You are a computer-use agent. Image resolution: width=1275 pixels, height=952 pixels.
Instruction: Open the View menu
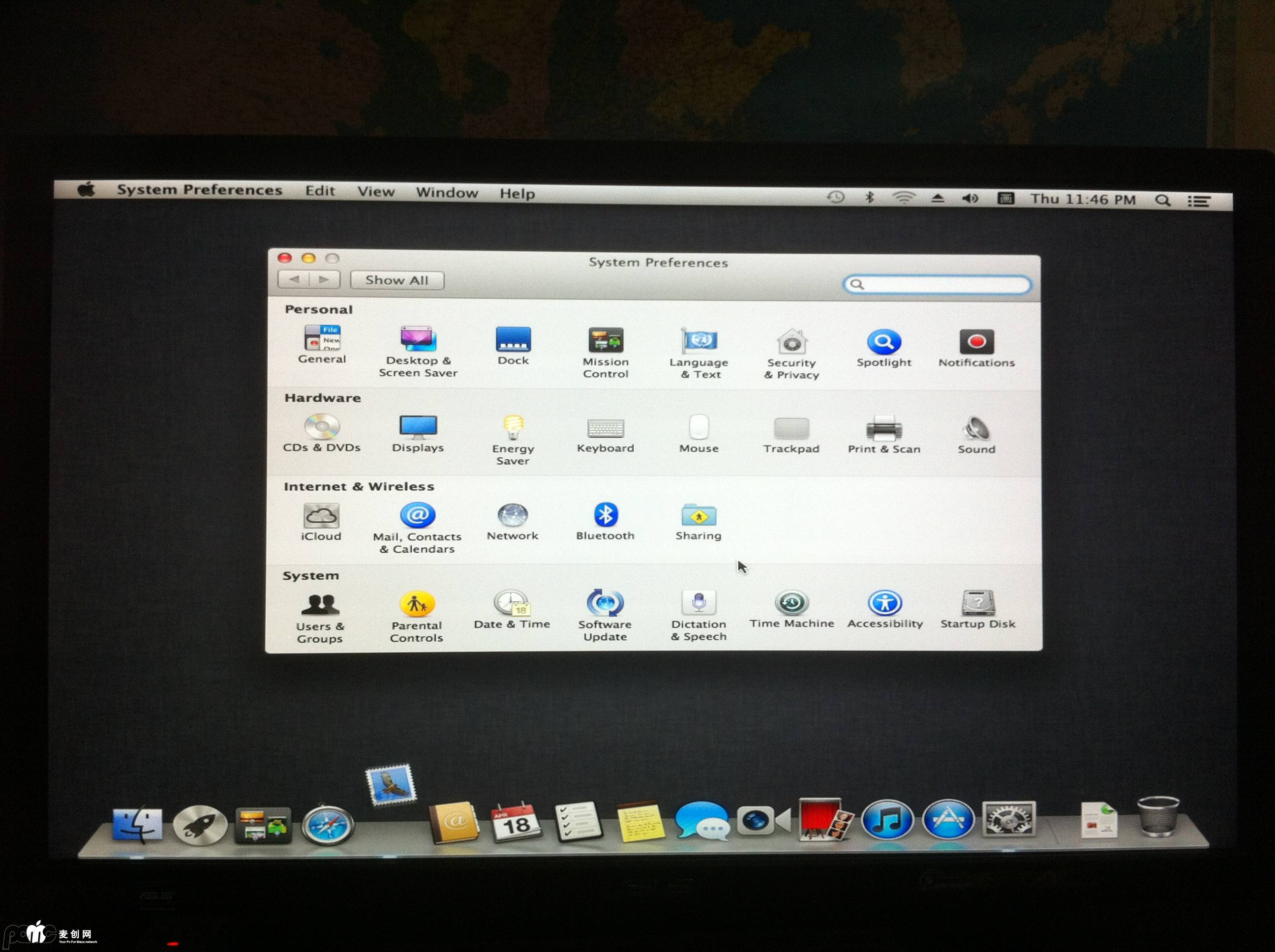pos(376,192)
